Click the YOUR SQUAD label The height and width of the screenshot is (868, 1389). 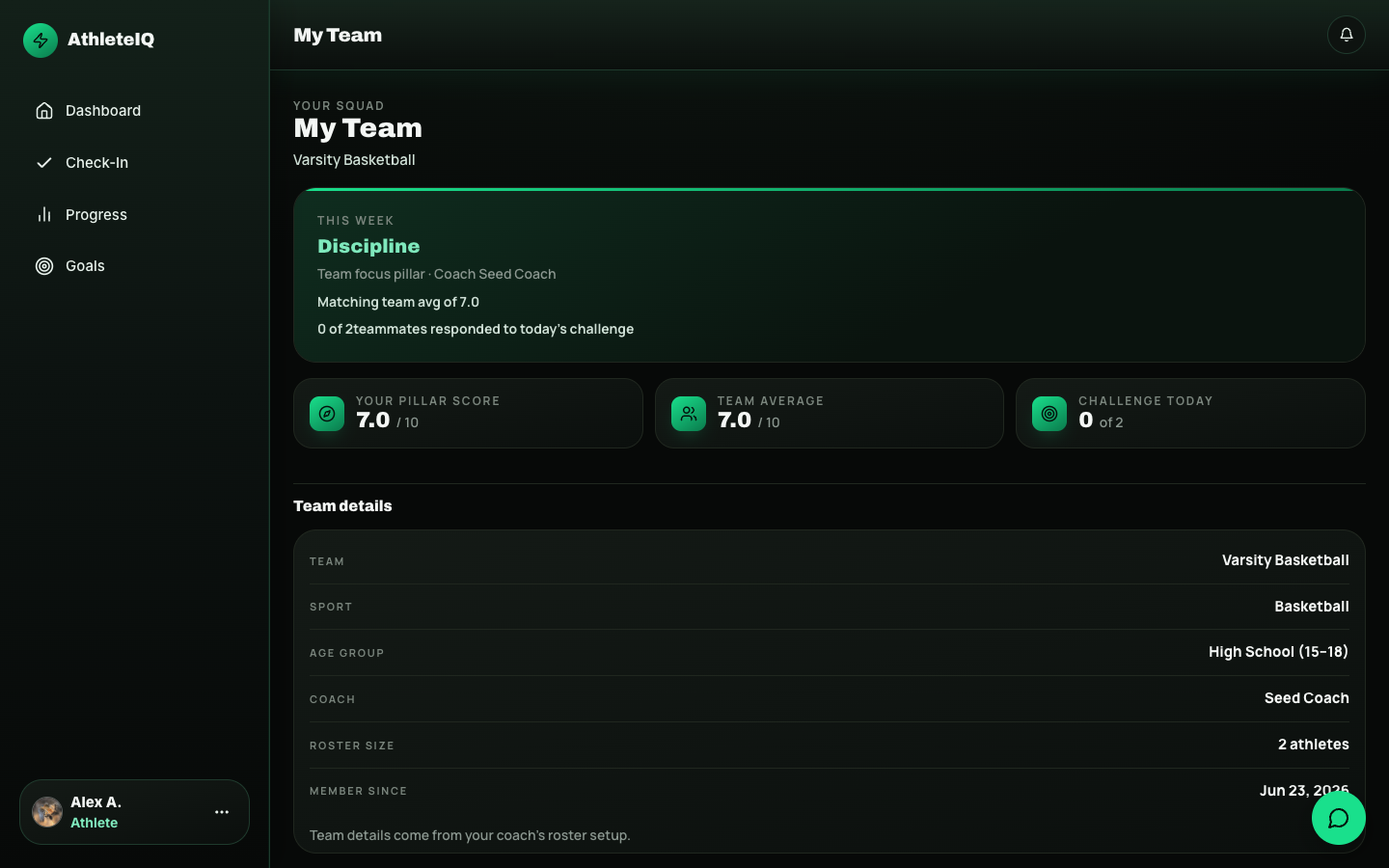tap(339, 106)
